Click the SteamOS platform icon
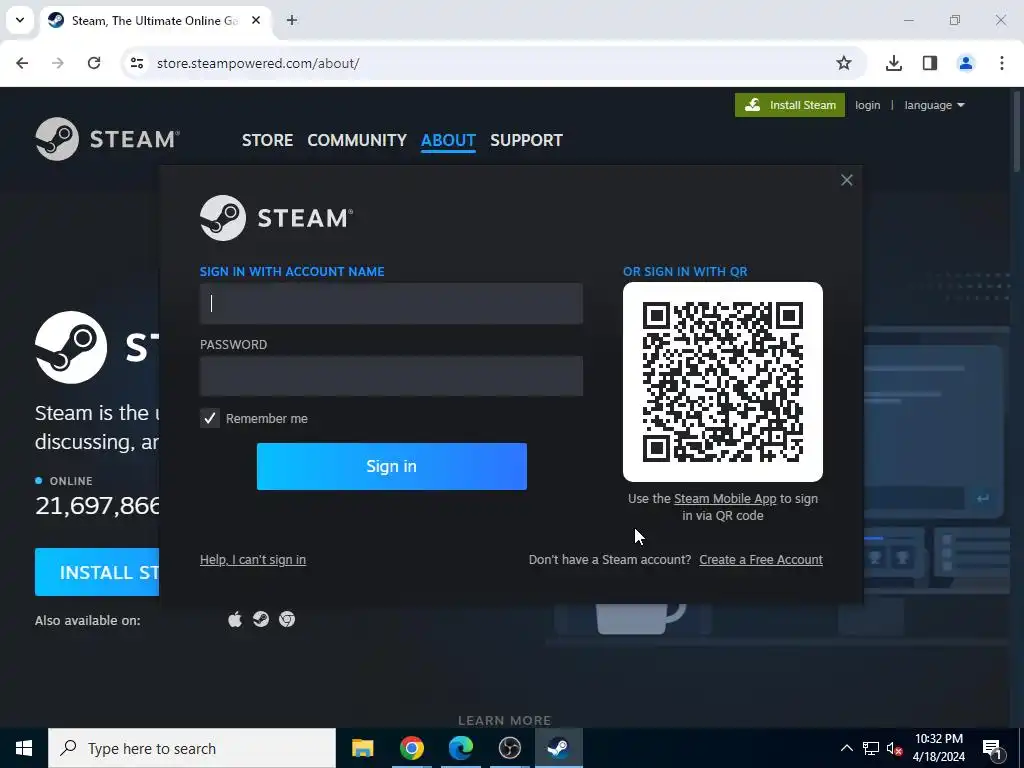 pos(261,619)
